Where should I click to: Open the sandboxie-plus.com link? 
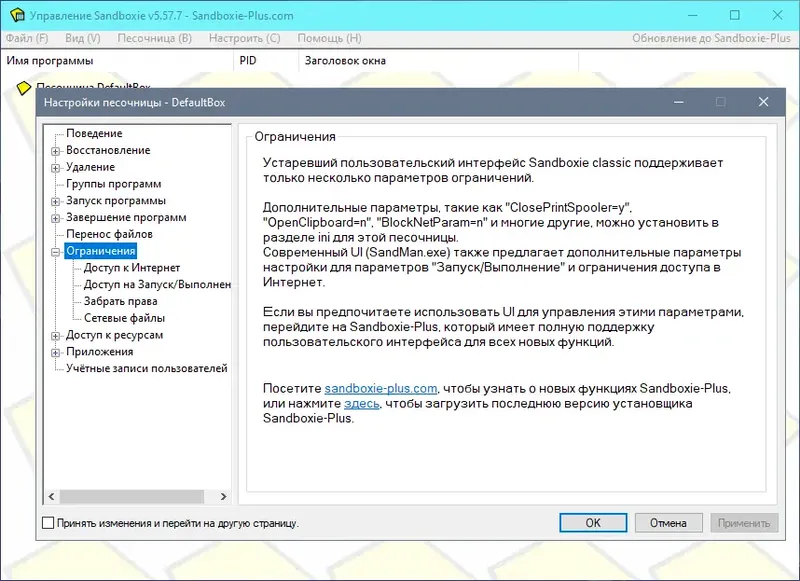(x=381, y=389)
